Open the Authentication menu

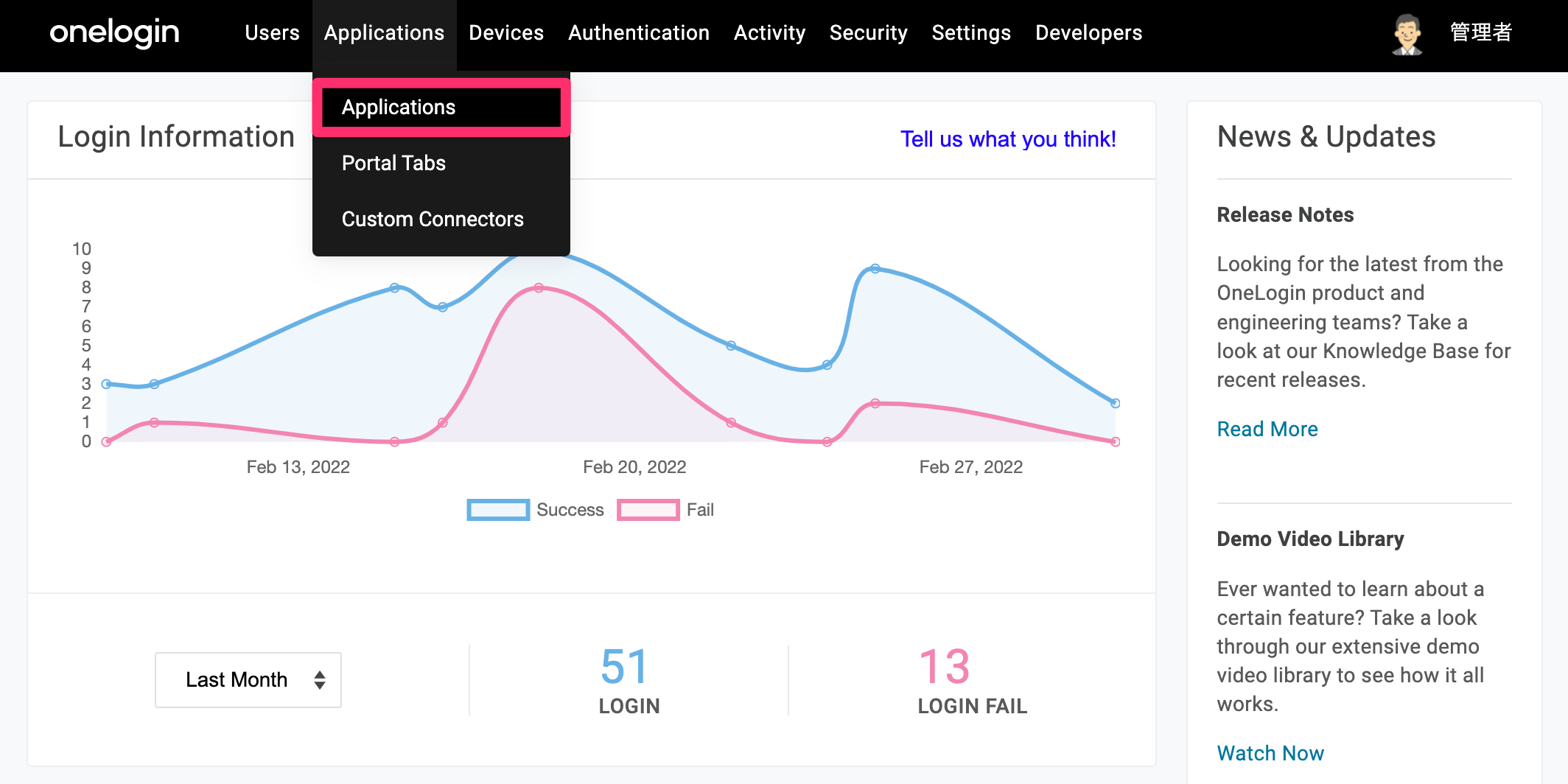[x=639, y=33]
